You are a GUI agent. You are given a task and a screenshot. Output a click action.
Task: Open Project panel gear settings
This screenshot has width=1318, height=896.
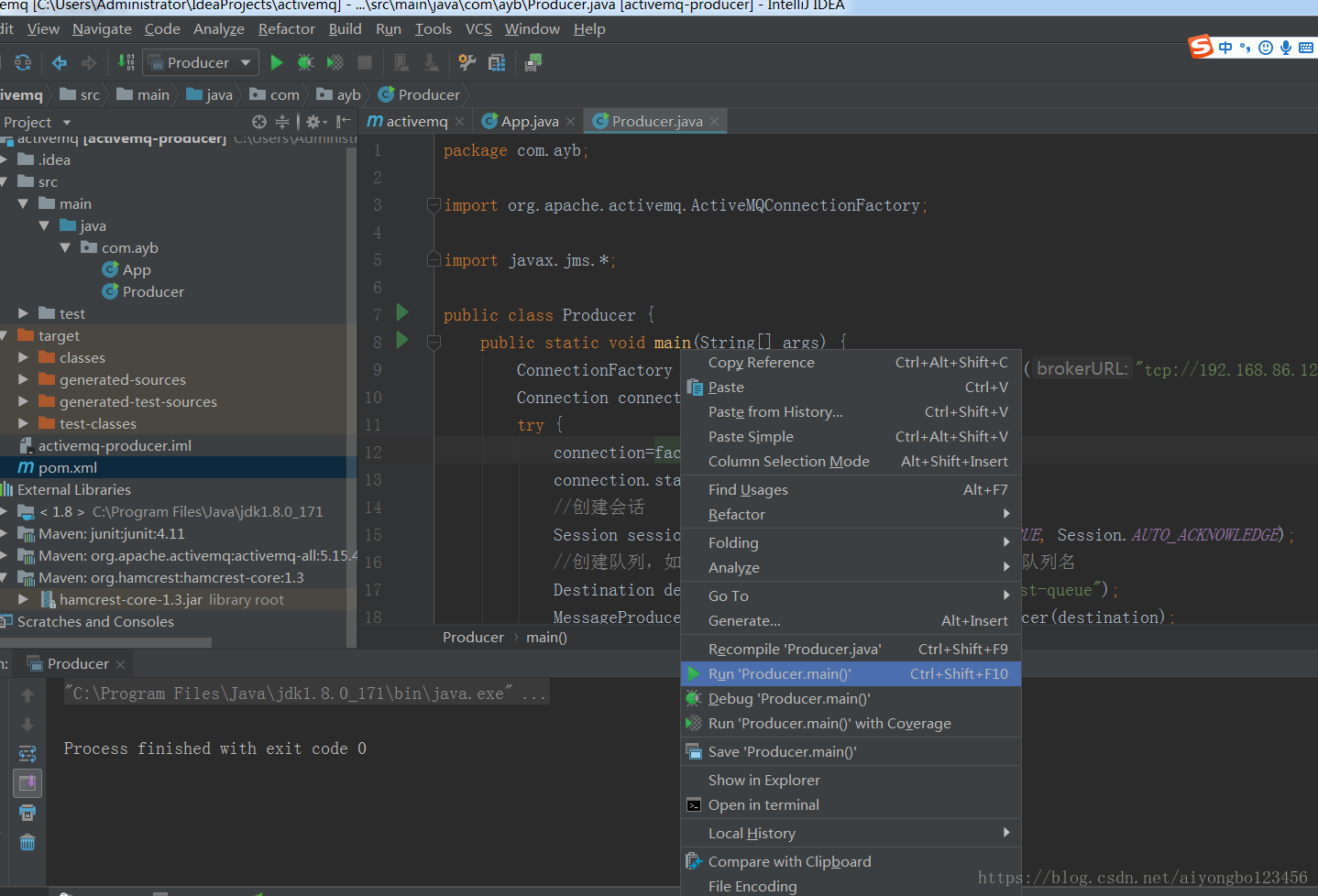[315, 122]
